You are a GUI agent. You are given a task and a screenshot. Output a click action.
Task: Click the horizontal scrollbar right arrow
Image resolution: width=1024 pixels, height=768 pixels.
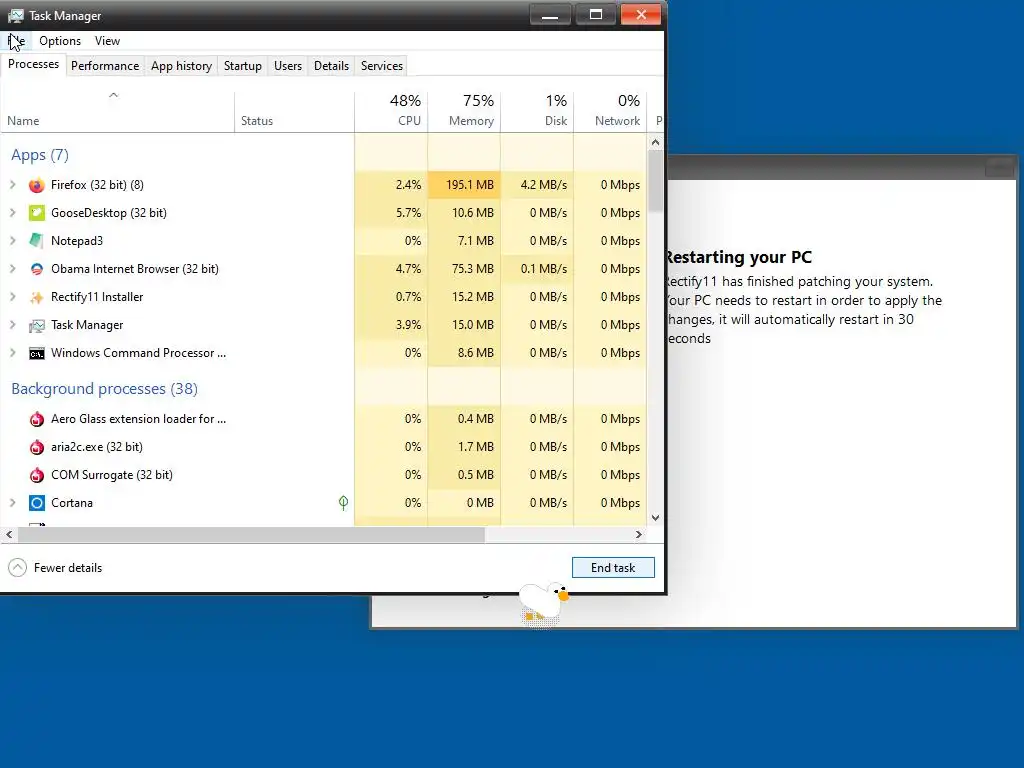pos(639,534)
